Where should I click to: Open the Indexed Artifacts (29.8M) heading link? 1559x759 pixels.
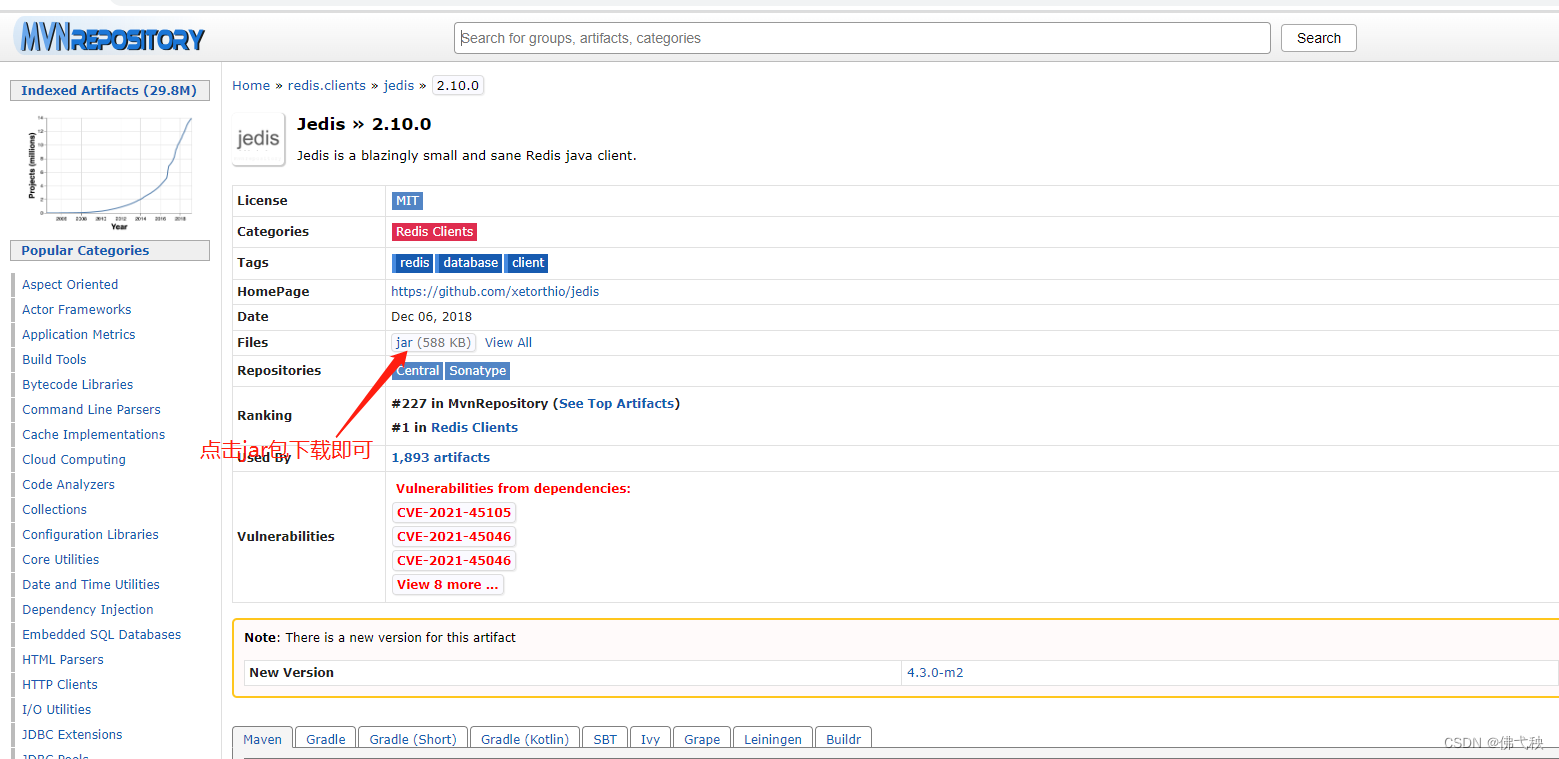click(110, 90)
